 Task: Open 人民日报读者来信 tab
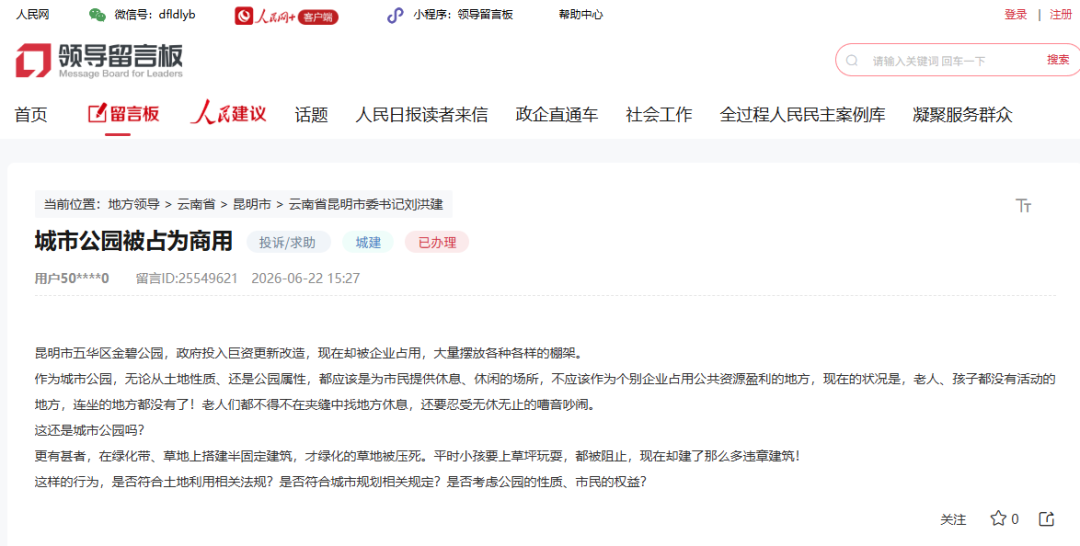click(422, 115)
